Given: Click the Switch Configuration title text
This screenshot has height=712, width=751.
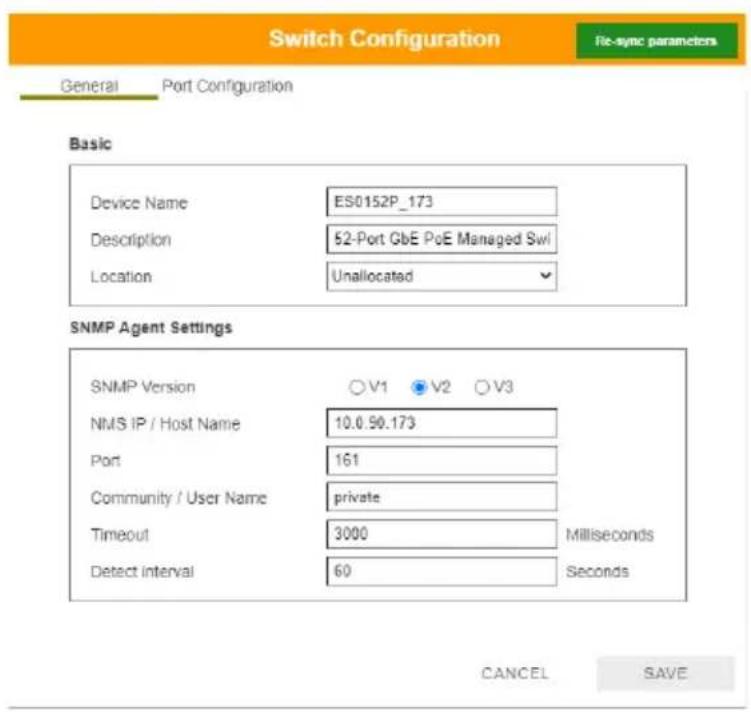Looking at the screenshot, I should click(x=385, y=38).
